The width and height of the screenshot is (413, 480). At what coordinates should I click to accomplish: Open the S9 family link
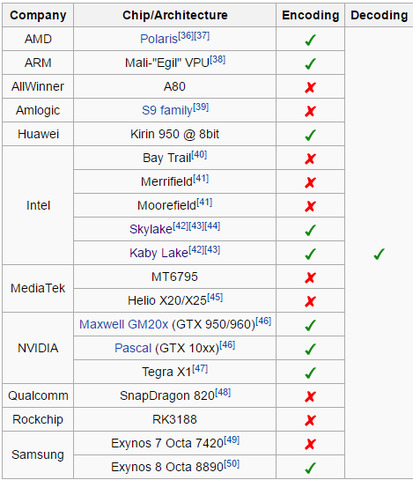pos(167,110)
